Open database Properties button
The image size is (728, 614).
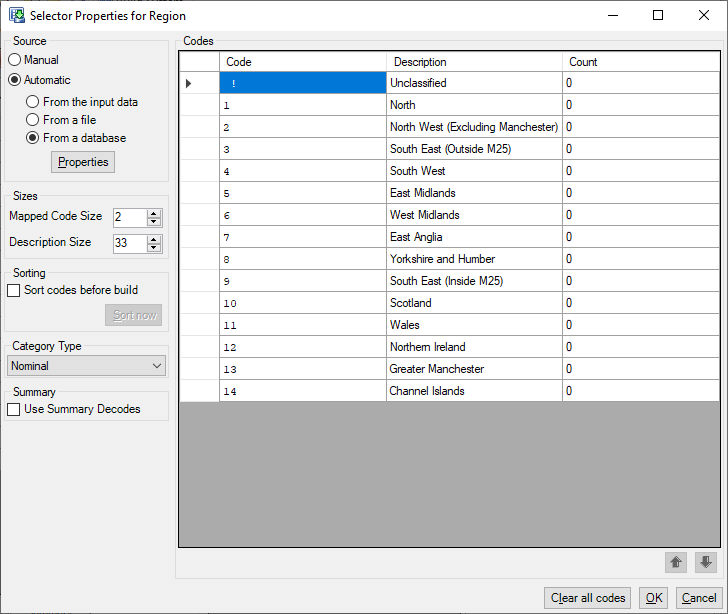point(83,162)
